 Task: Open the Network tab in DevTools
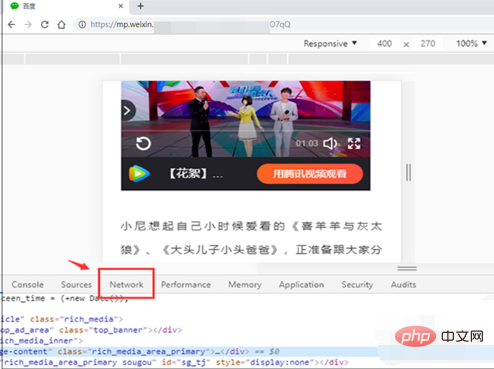127,285
